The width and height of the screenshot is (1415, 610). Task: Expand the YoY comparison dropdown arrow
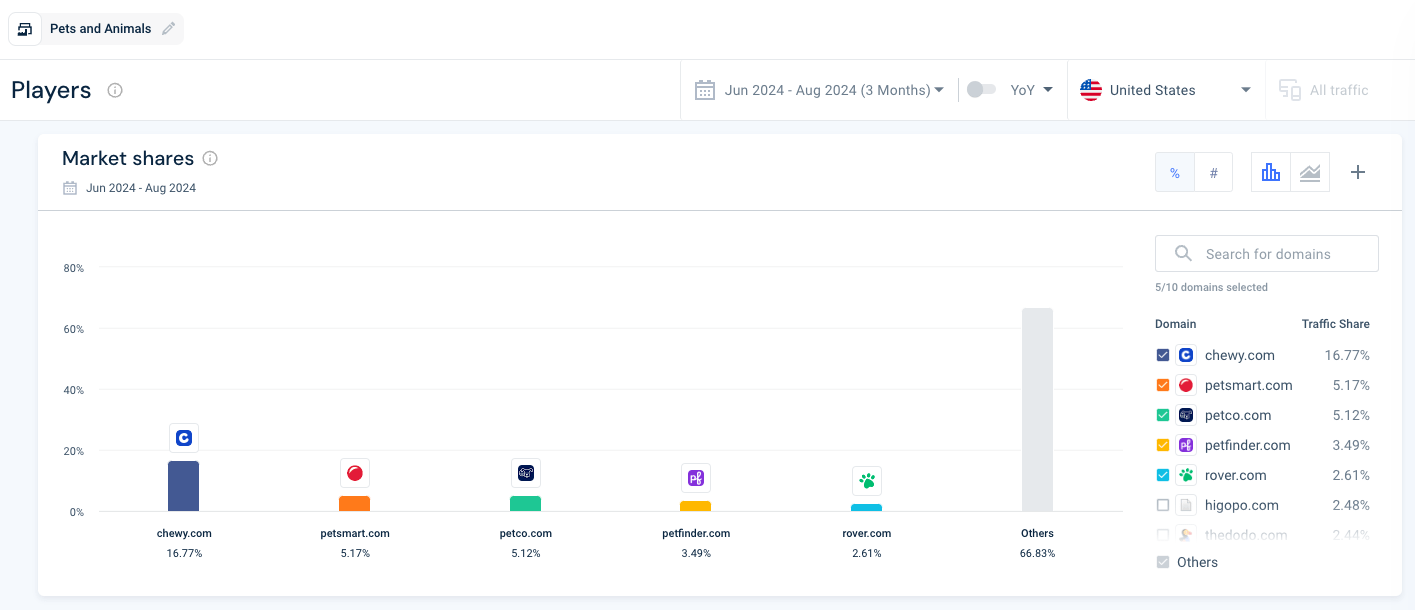(1048, 90)
